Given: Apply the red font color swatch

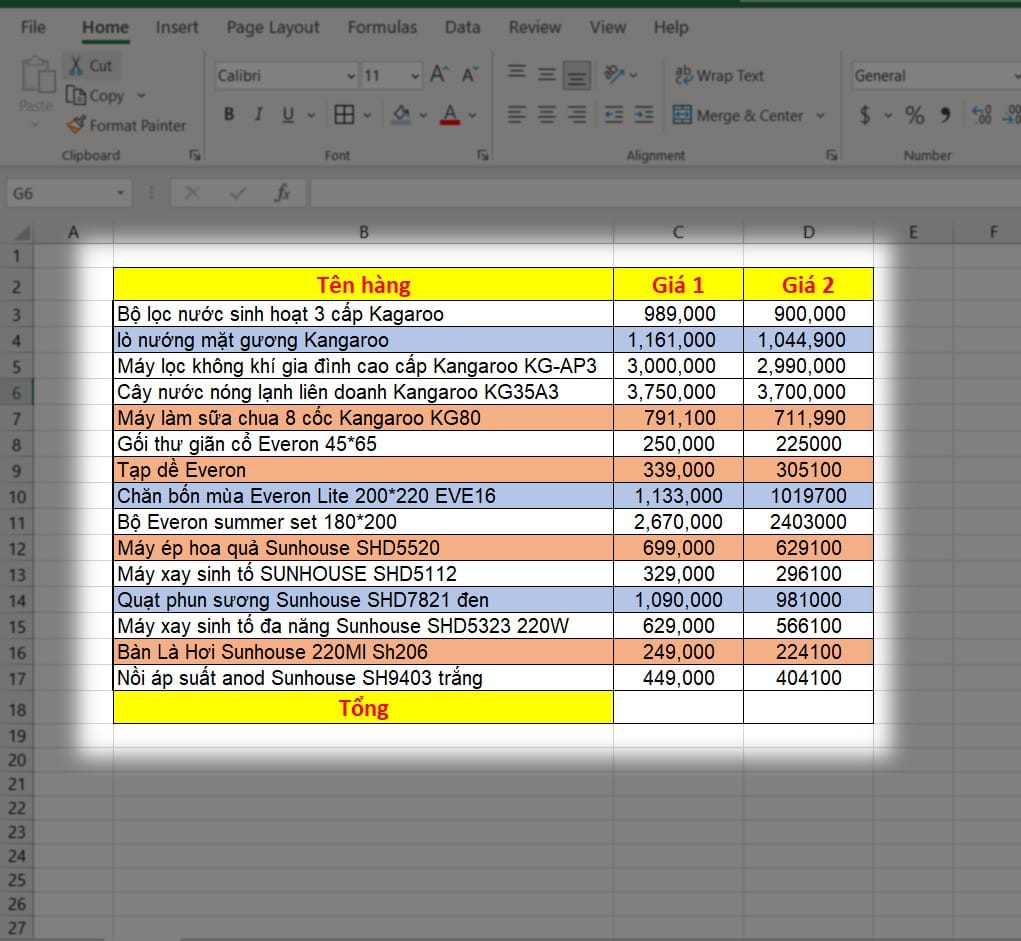Looking at the screenshot, I should click(x=449, y=115).
